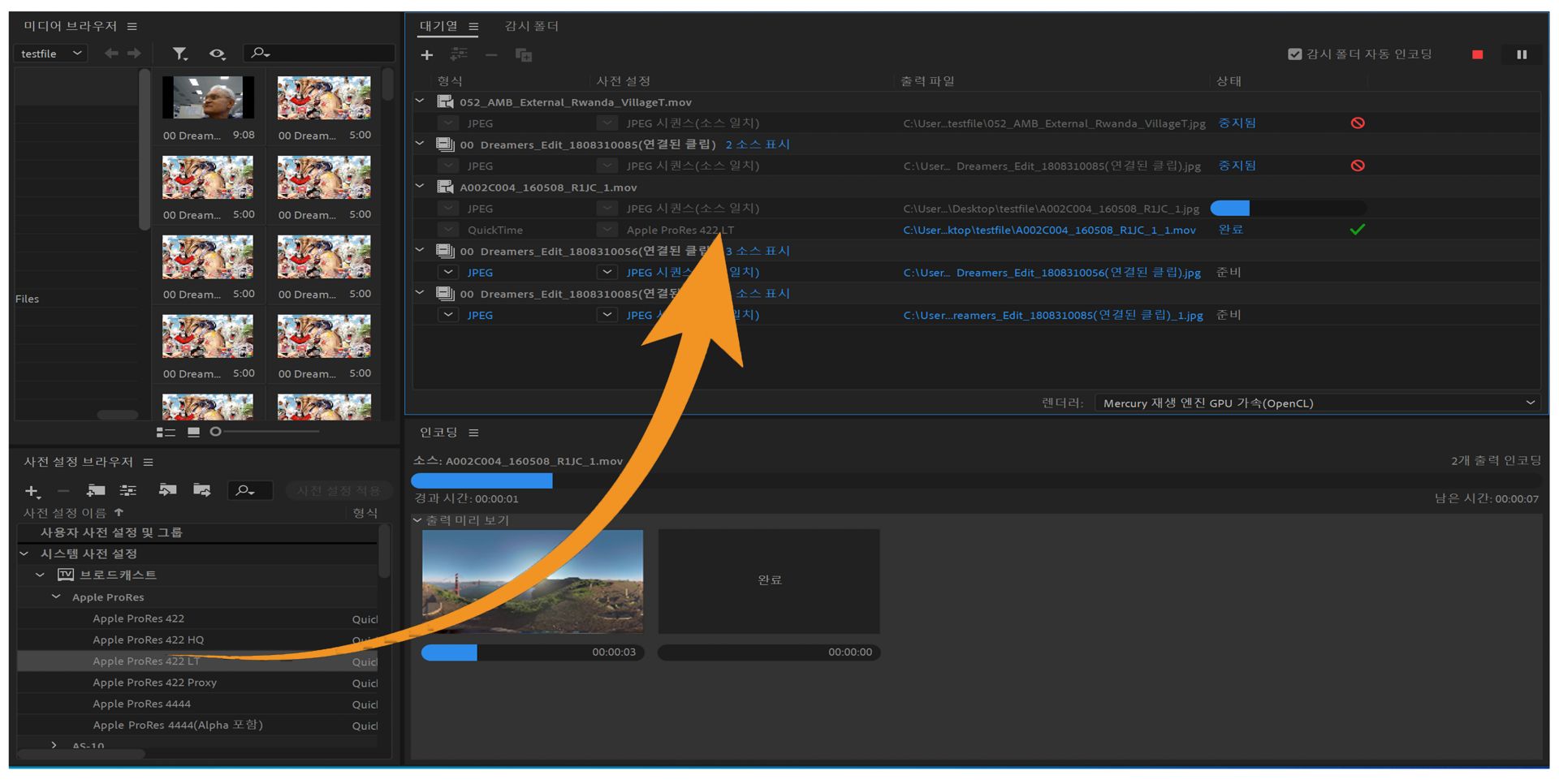Viewport: 1559px width, 784px height.
Task: Select the Apple ProRes 4444 preset
Action: pos(142,704)
